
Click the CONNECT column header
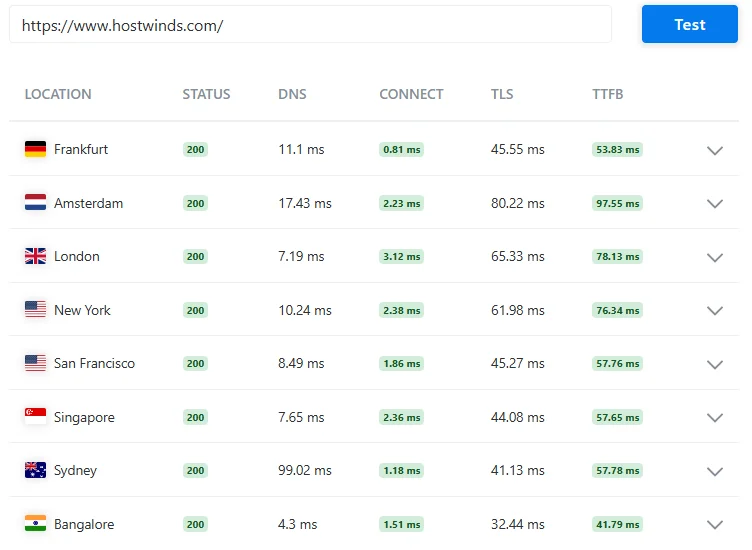click(411, 94)
